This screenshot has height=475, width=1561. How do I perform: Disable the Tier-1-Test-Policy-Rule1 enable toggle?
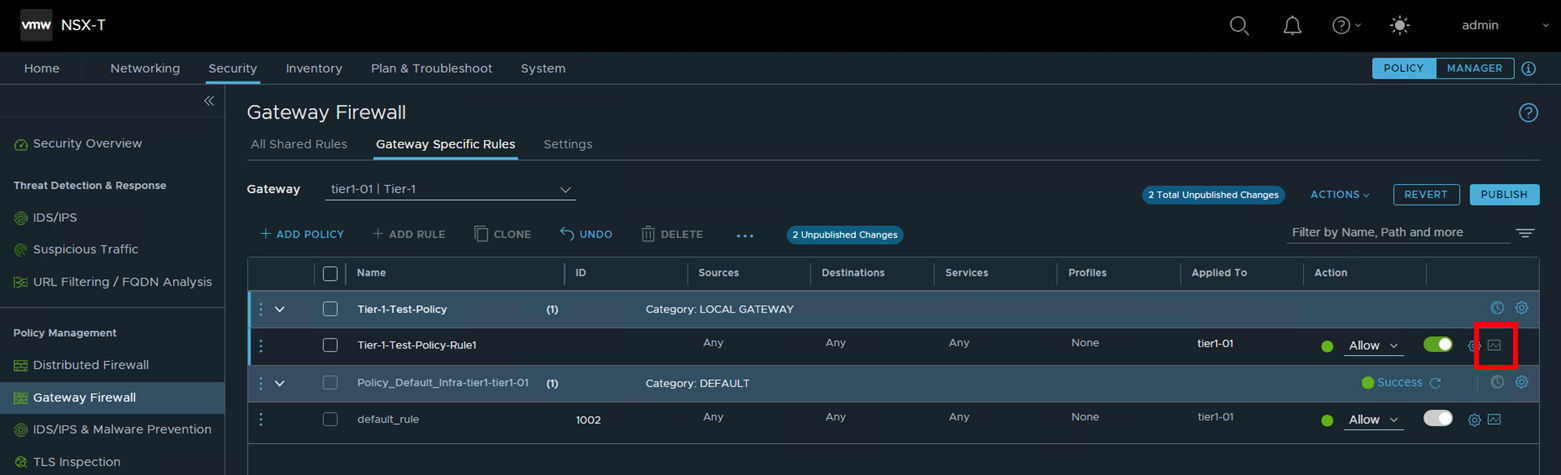coord(1438,344)
